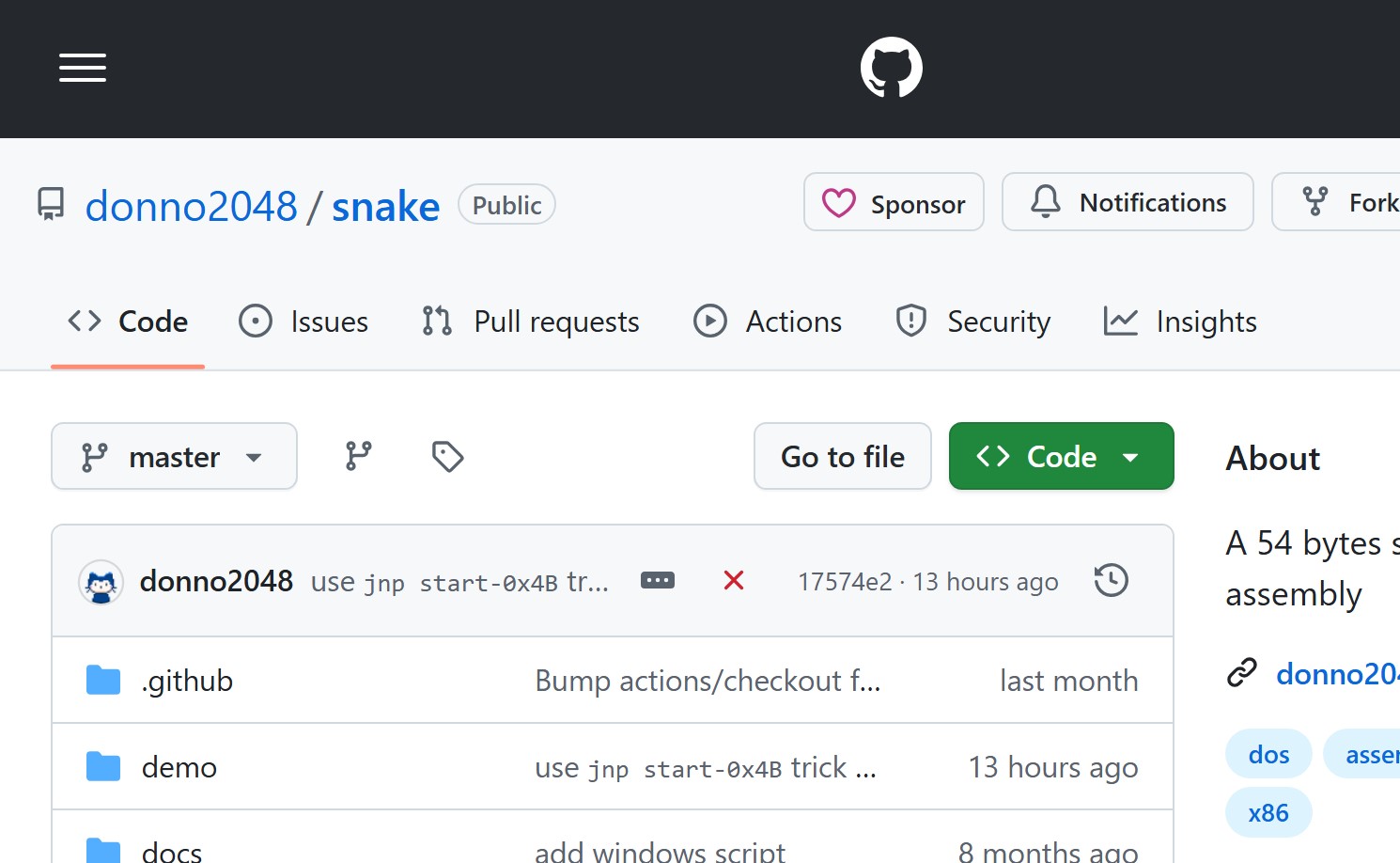Expand the green Code dropdown

pos(1061,457)
